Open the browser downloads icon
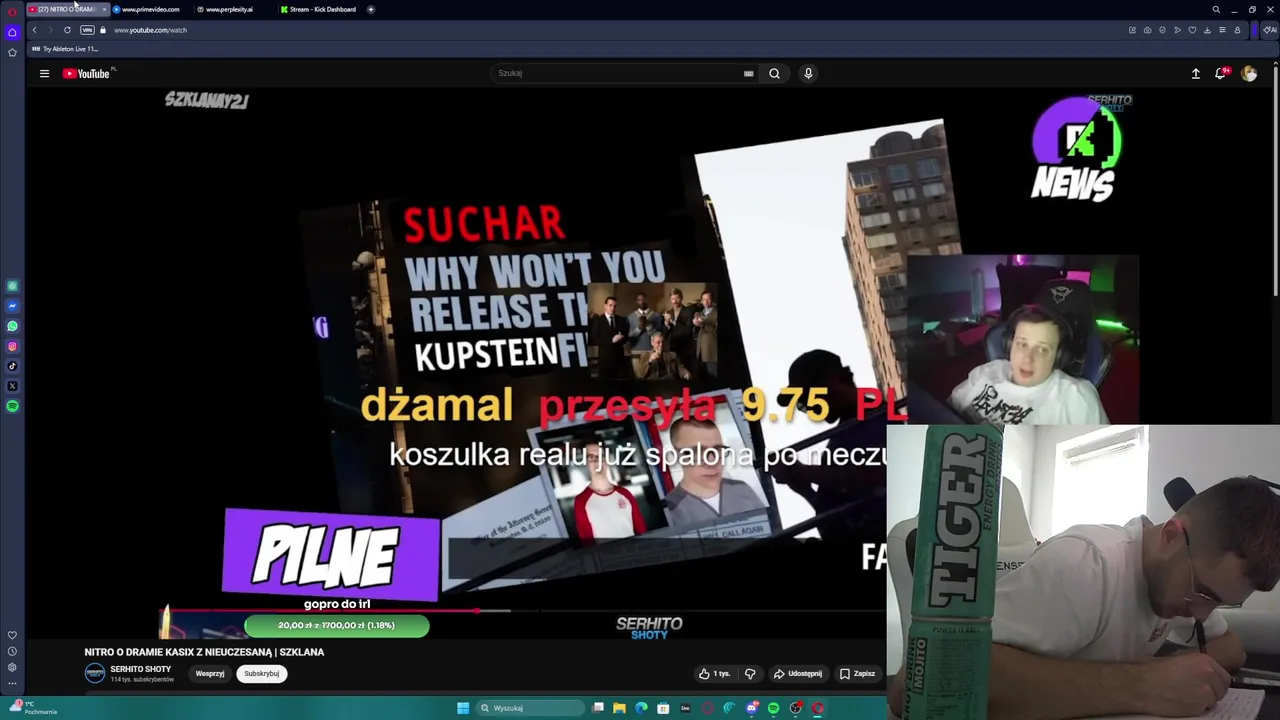 (1207, 30)
